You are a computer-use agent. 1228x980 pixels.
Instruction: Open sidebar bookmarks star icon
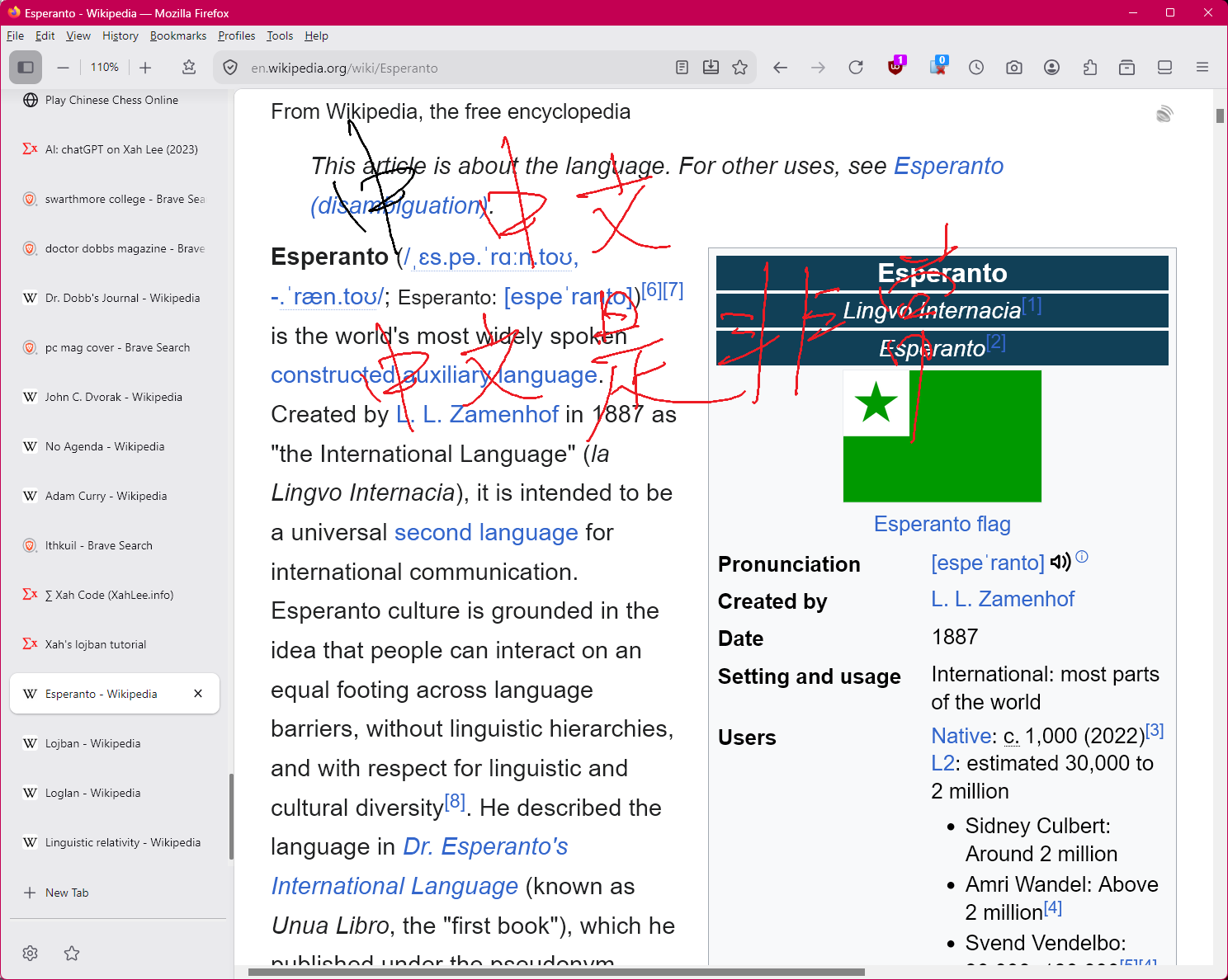[72, 954]
